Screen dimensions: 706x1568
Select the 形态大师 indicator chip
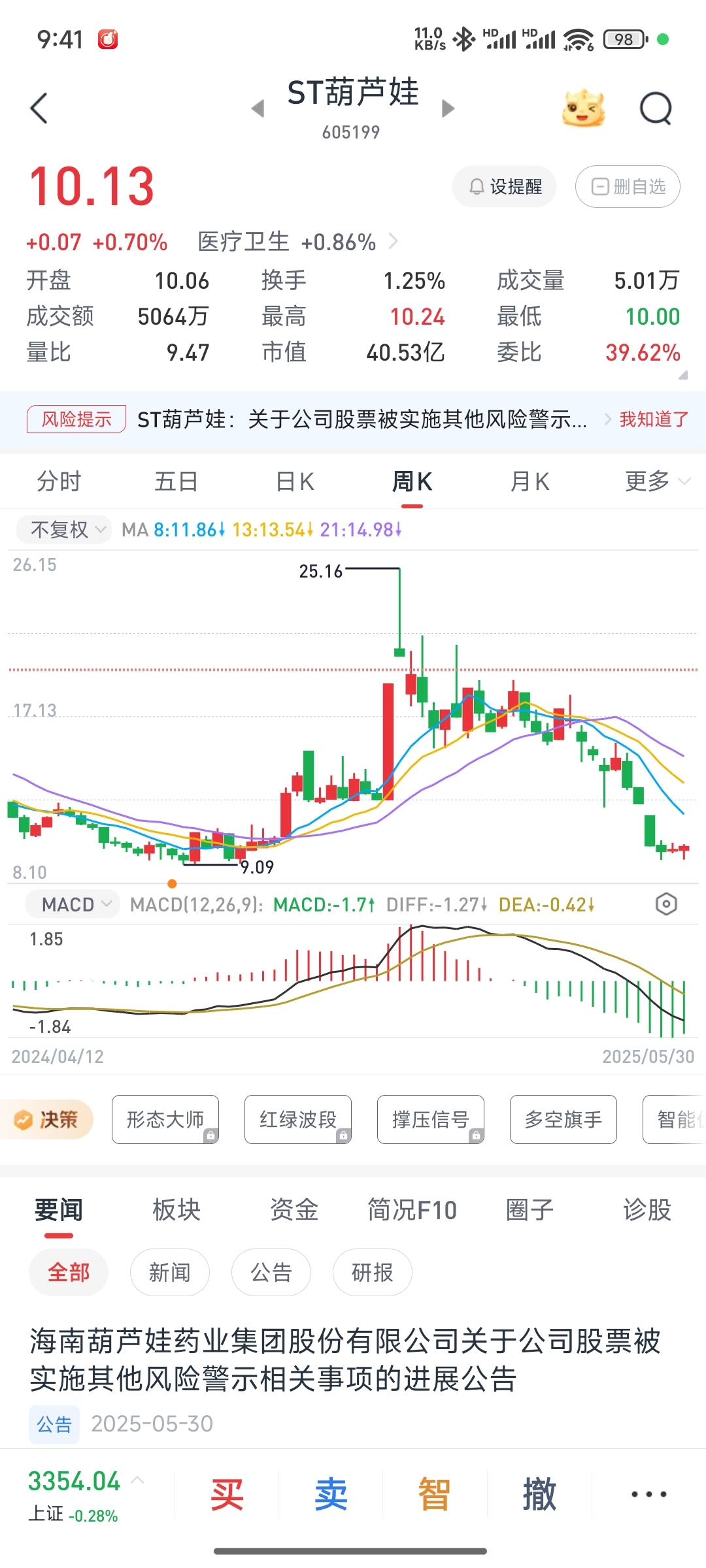pos(165,1120)
